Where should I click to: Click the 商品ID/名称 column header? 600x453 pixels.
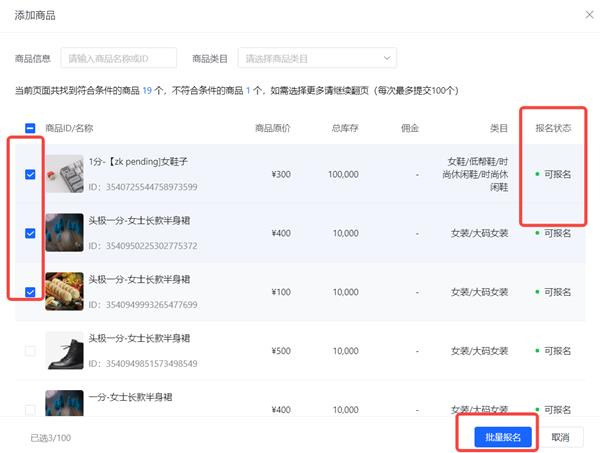(x=69, y=128)
